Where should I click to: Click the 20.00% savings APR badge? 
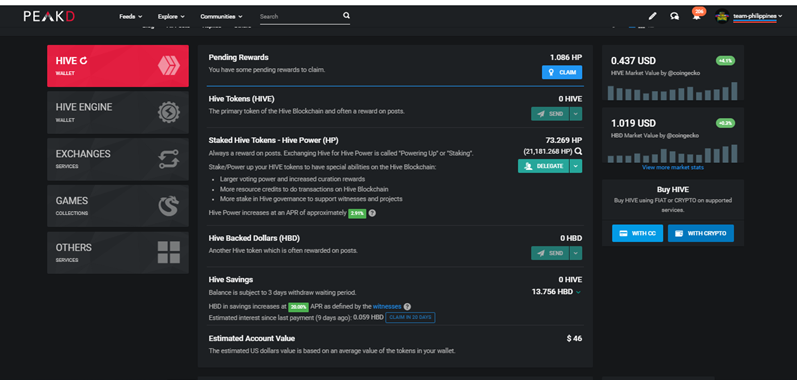point(298,307)
